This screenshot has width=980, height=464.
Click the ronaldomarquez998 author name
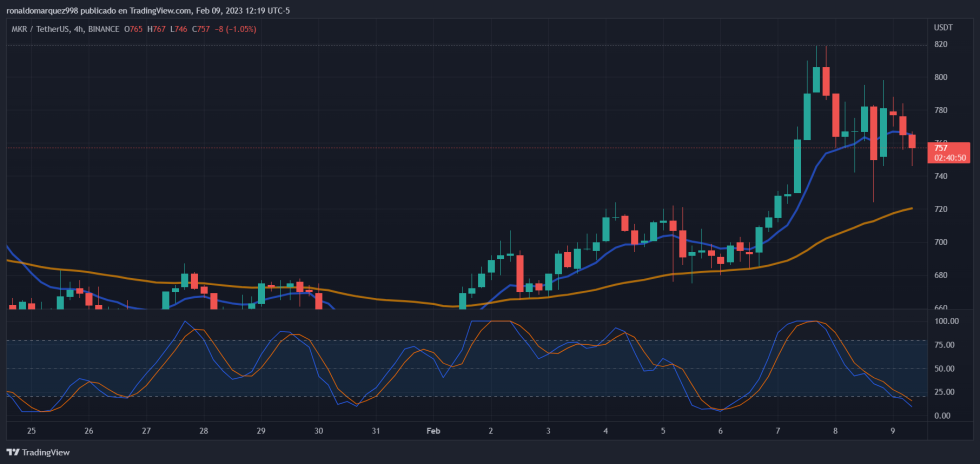tap(43, 10)
